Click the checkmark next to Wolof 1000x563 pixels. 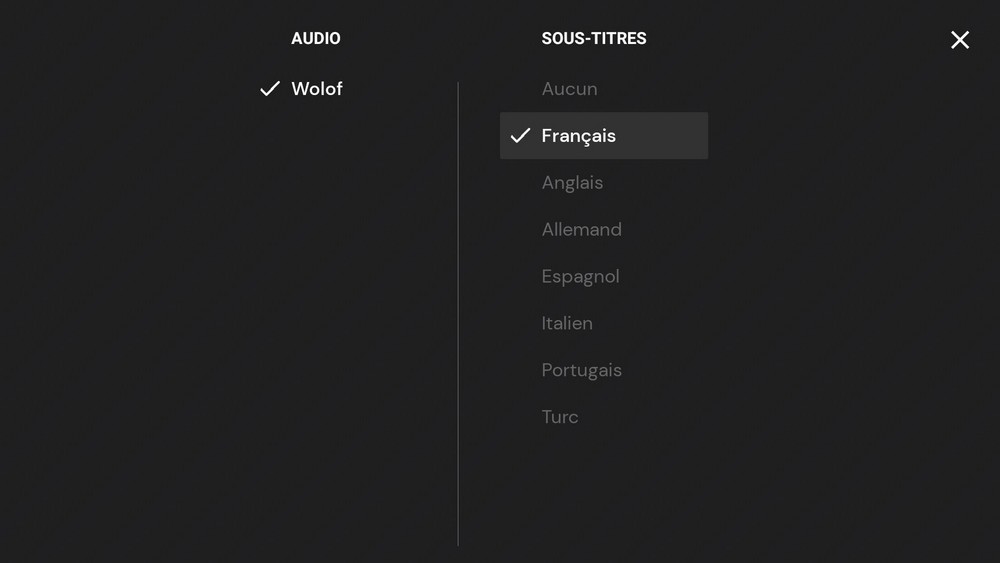click(269, 89)
